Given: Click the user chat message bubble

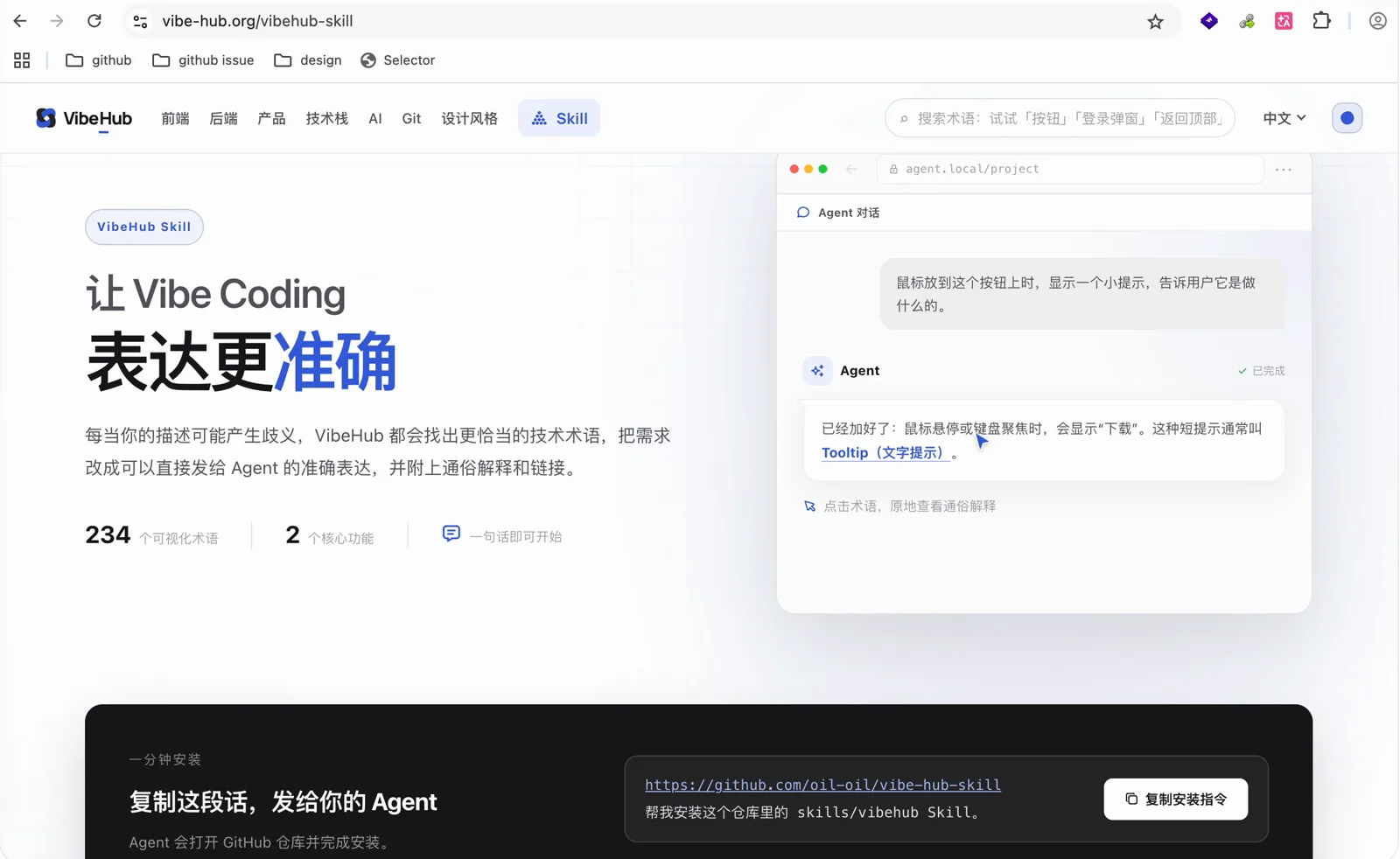Looking at the screenshot, I should tap(1082, 294).
